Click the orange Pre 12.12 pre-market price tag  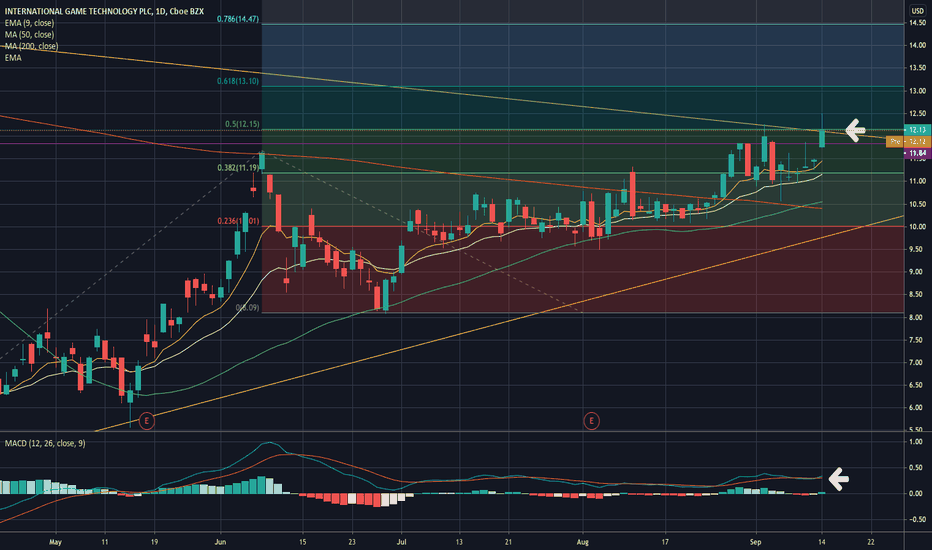click(909, 142)
